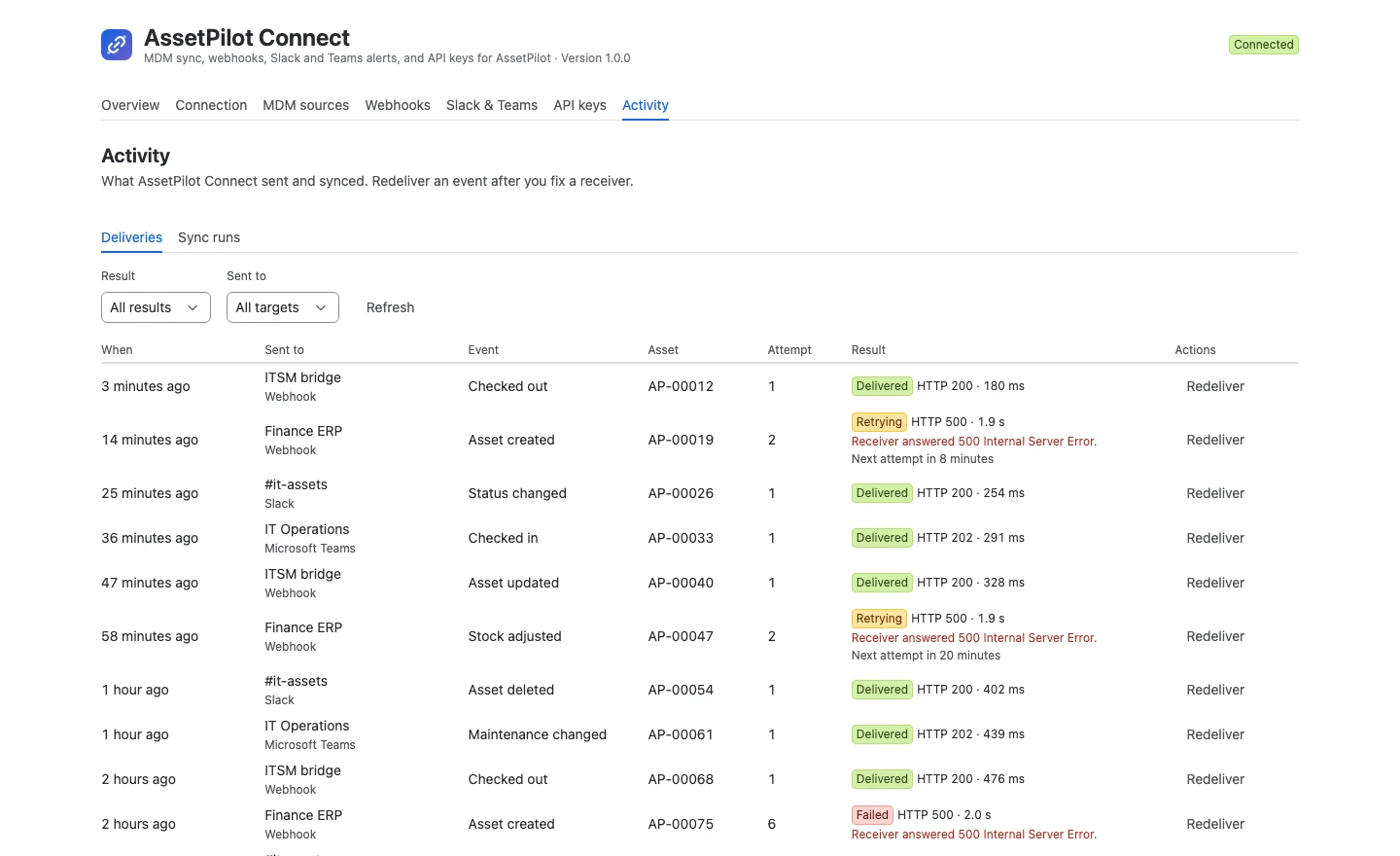Click the "Status changed" event cell
This screenshot has width=1400, height=856.
[x=517, y=493]
